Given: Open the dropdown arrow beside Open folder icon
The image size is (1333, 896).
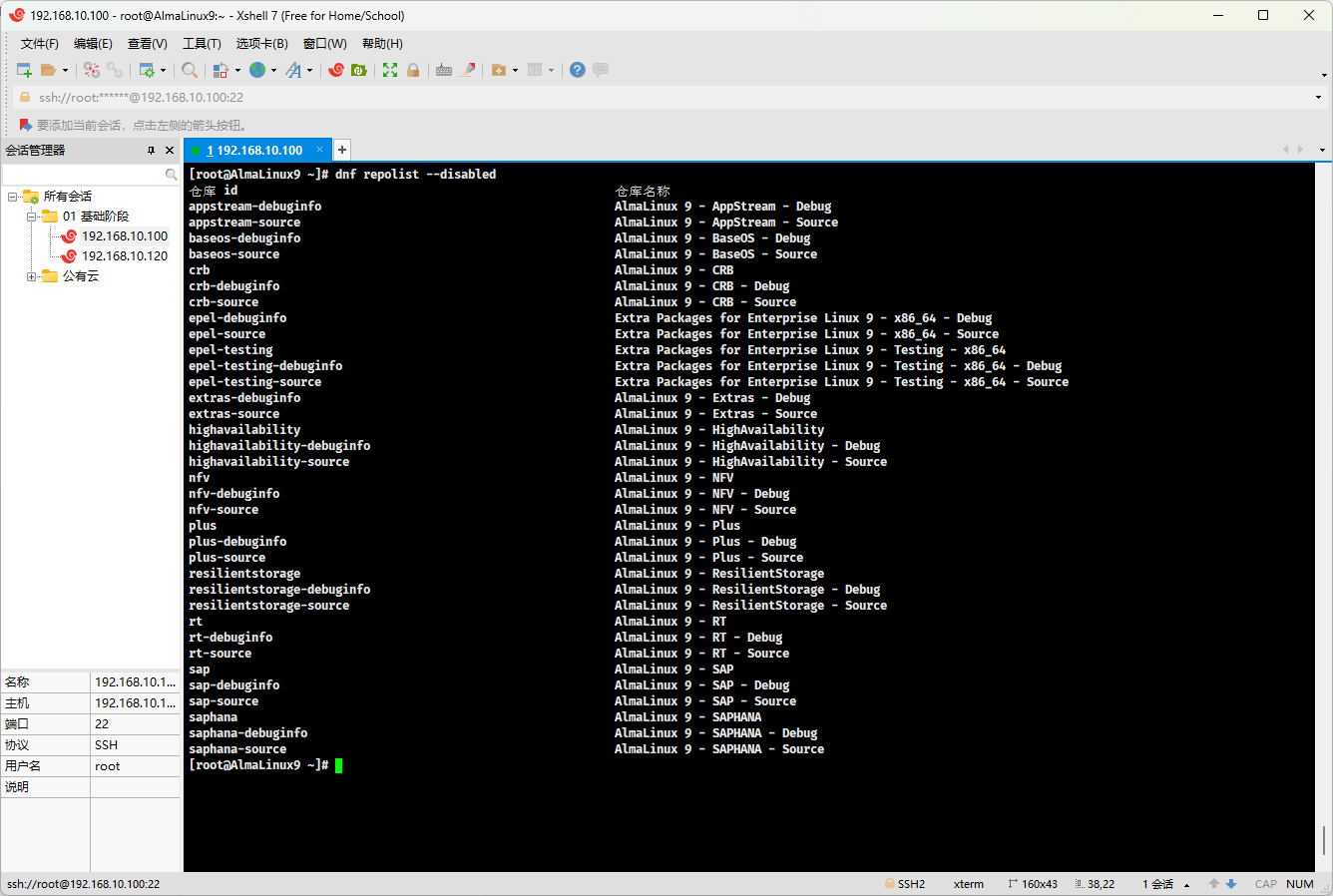Looking at the screenshot, I should 66,71.
